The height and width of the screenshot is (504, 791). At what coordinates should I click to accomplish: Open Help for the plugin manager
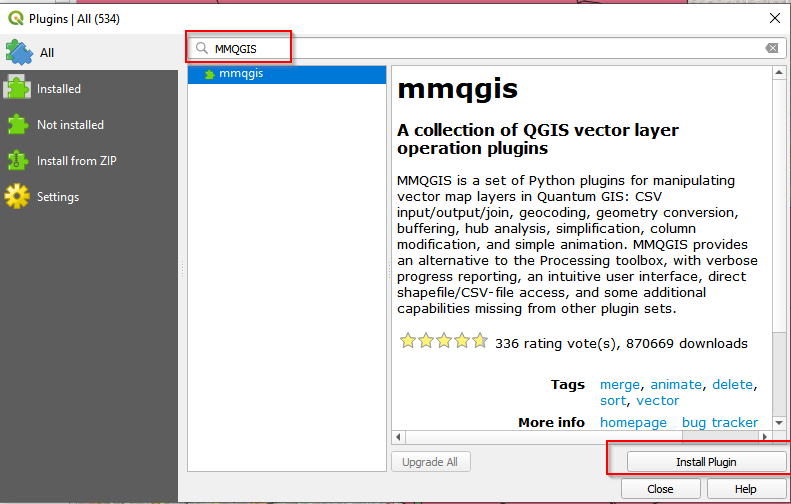745,489
